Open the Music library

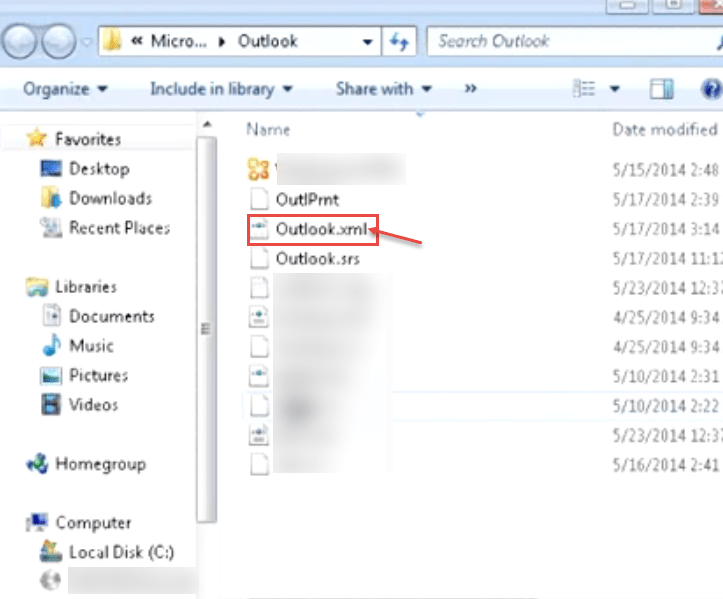[x=91, y=346]
